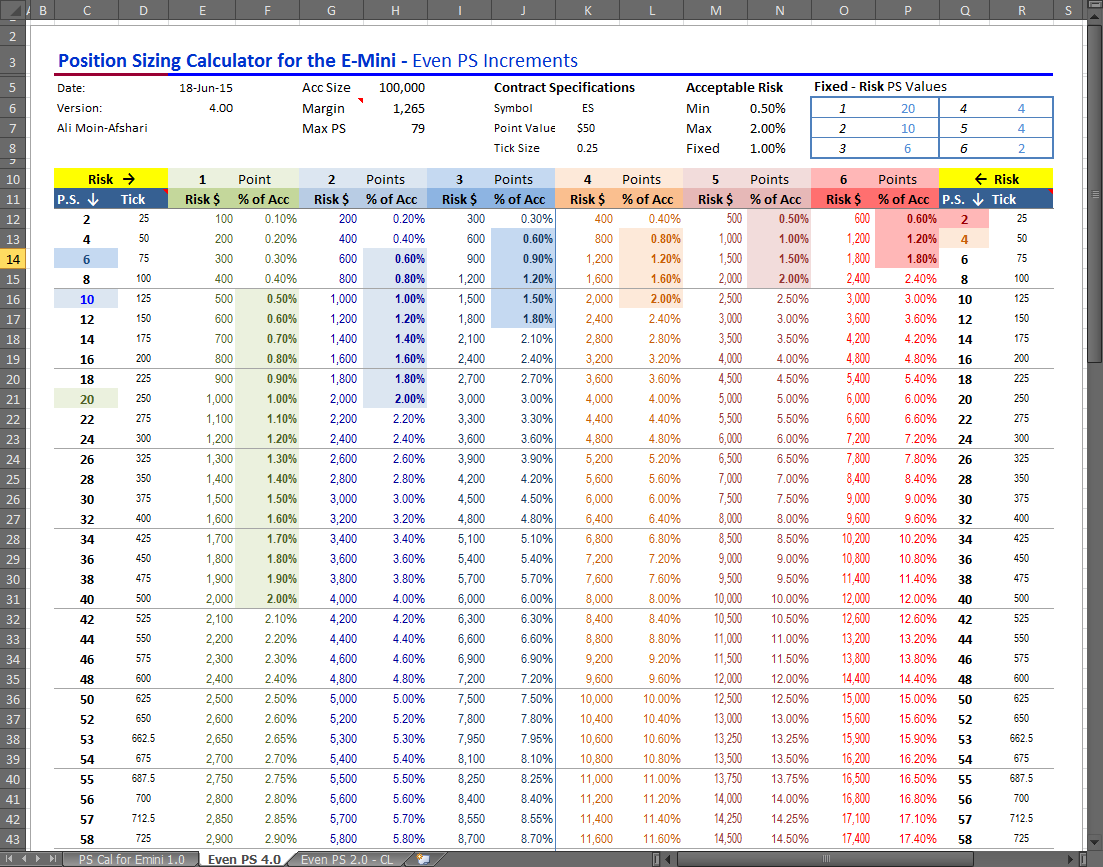Click the author name Ali Moin-Afshari

(x=102, y=128)
